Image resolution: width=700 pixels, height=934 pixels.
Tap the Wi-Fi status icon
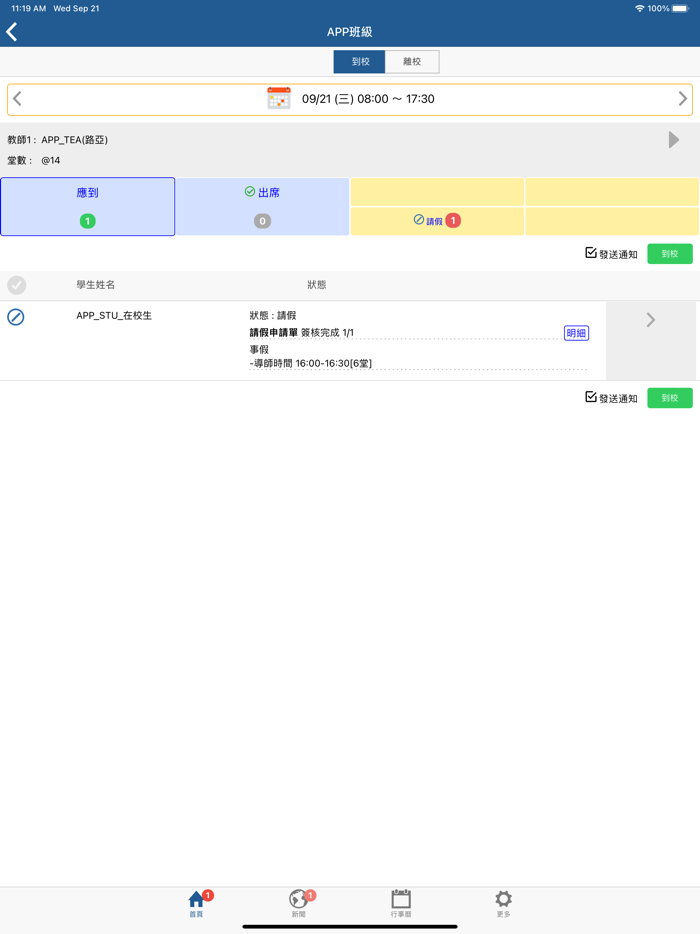pyautogui.click(x=639, y=8)
